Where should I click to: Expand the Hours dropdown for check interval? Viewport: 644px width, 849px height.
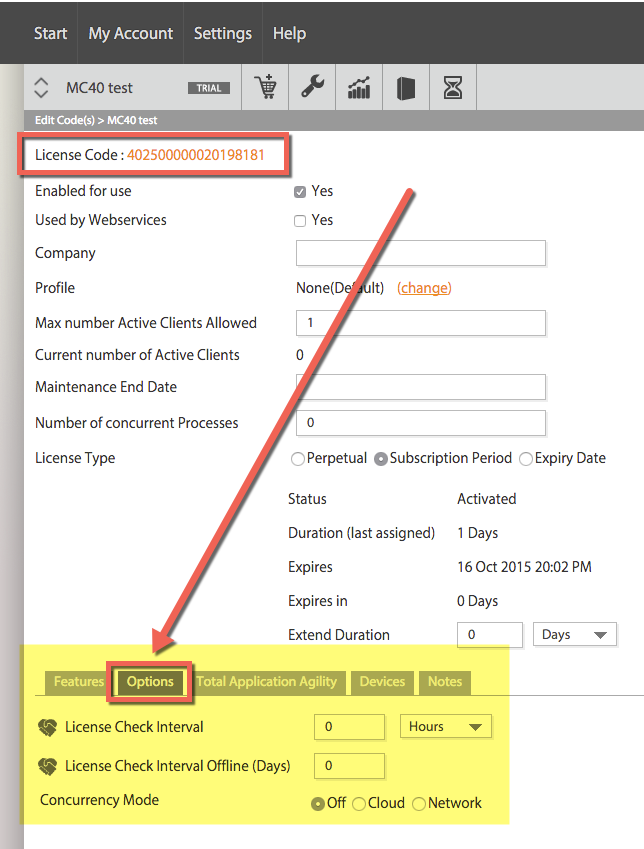(x=446, y=727)
